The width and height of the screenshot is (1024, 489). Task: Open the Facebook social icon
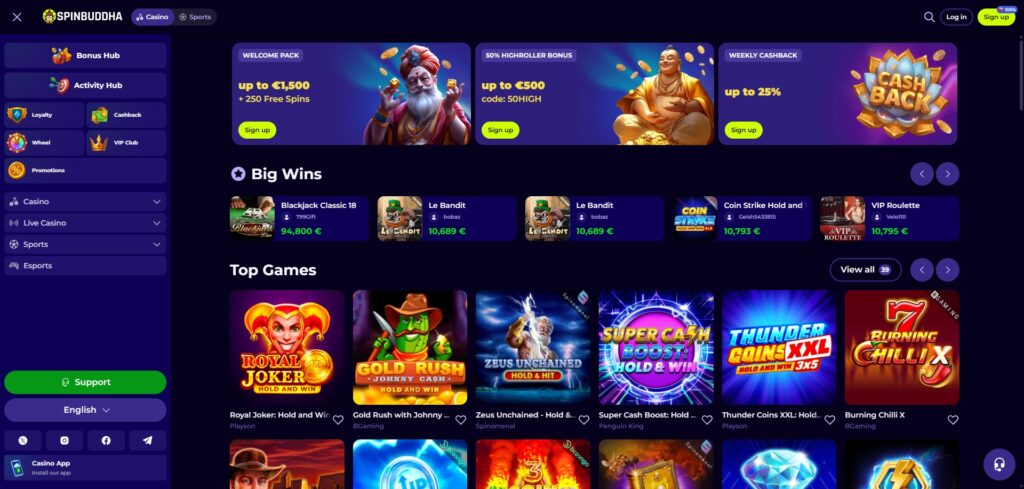point(106,441)
